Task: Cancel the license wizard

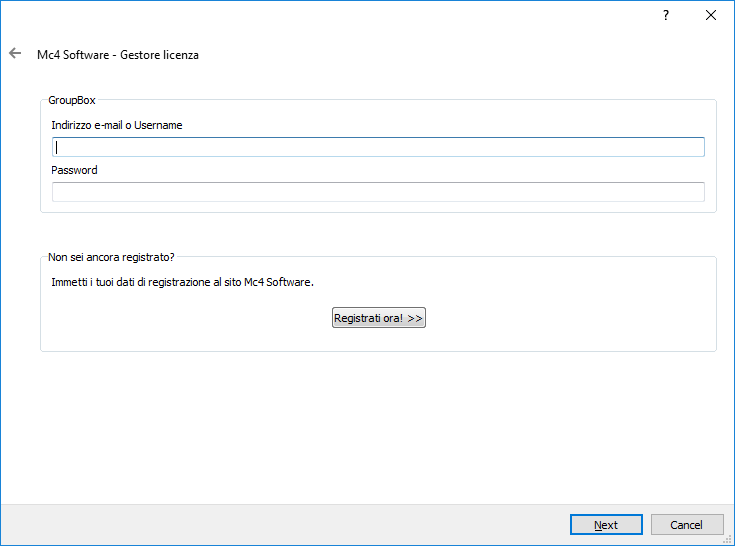Action: (x=686, y=525)
